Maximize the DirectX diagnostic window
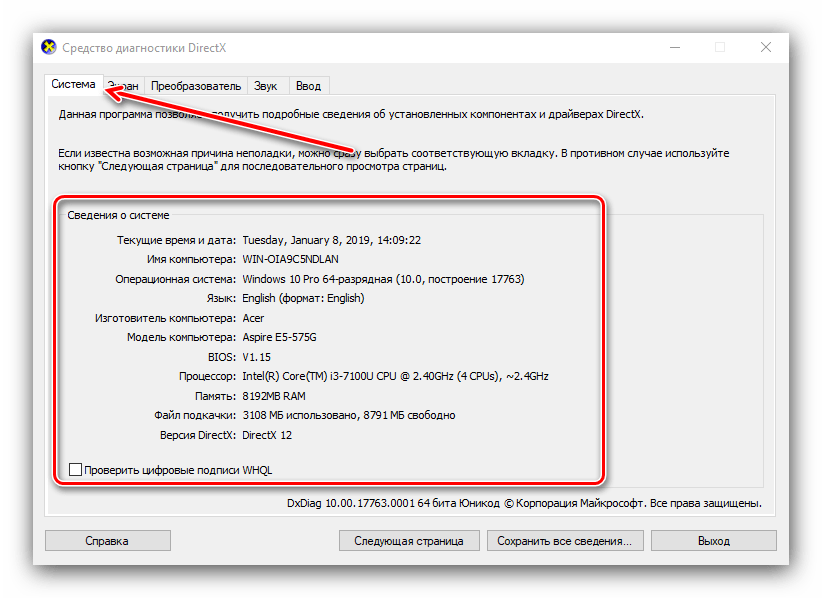 (719, 47)
